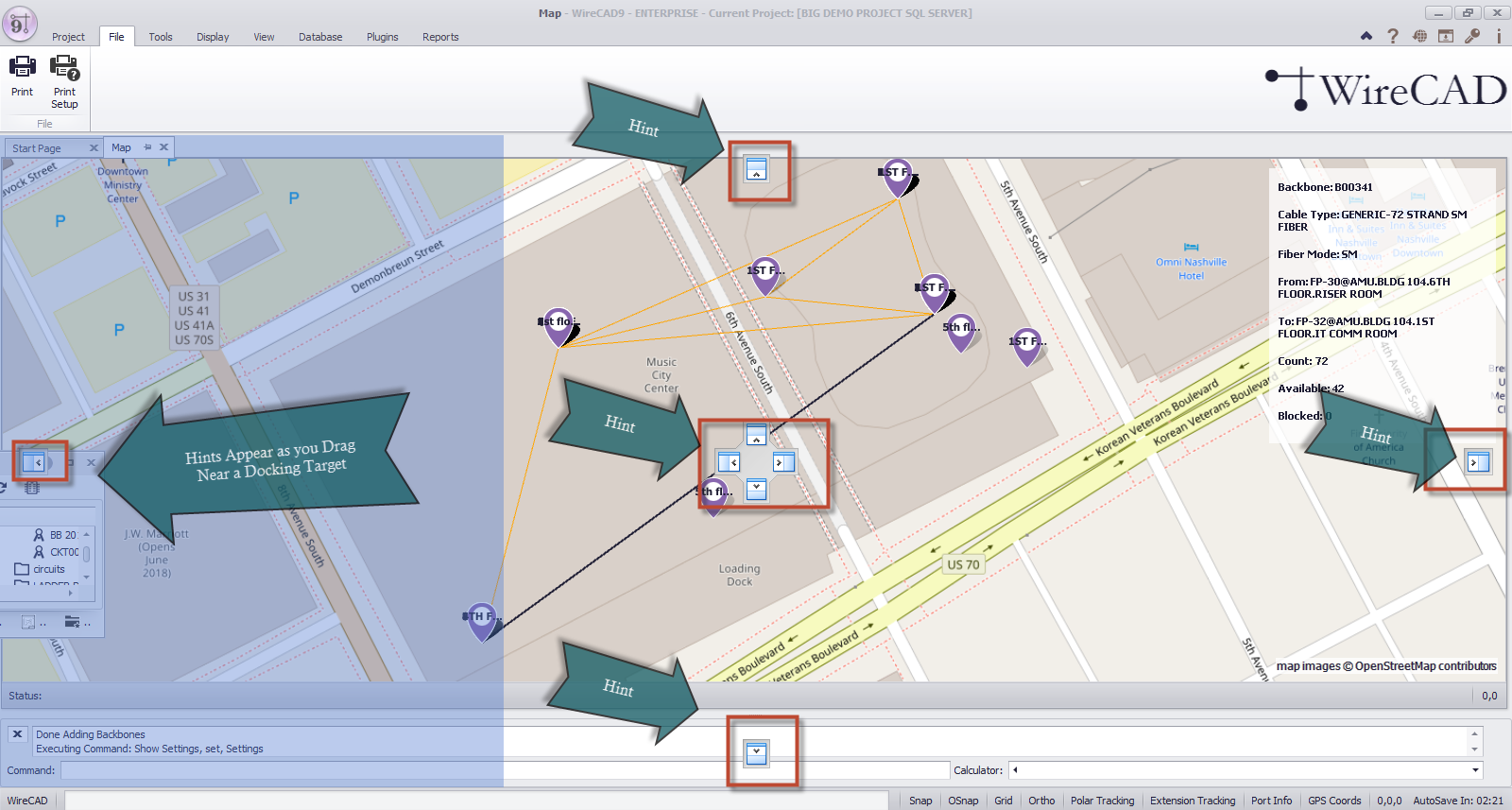This screenshot has height=810, width=1512.
Task: Close the Start Page tab
Action: [x=94, y=148]
